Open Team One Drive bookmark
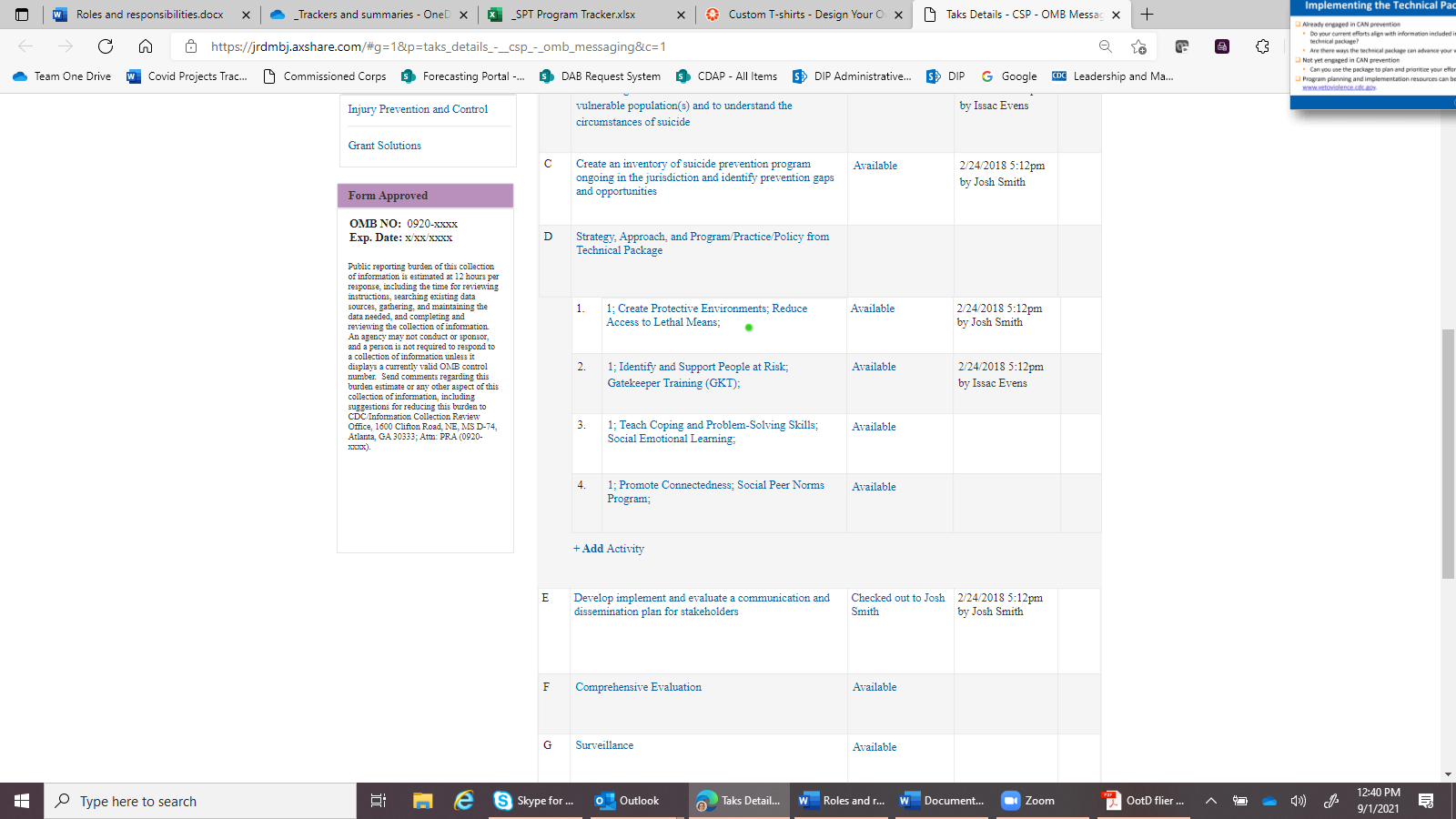 [x=62, y=76]
